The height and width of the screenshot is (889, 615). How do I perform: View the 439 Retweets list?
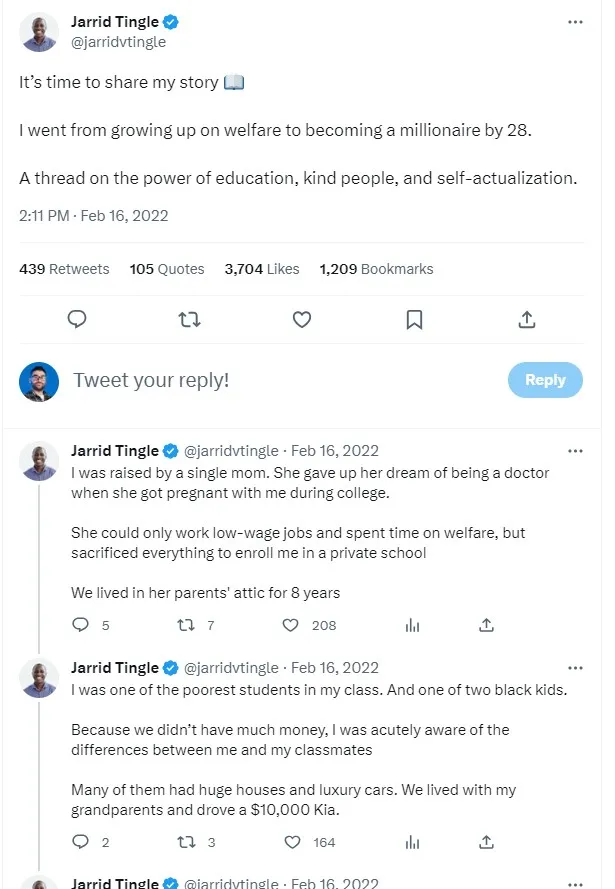[63, 268]
